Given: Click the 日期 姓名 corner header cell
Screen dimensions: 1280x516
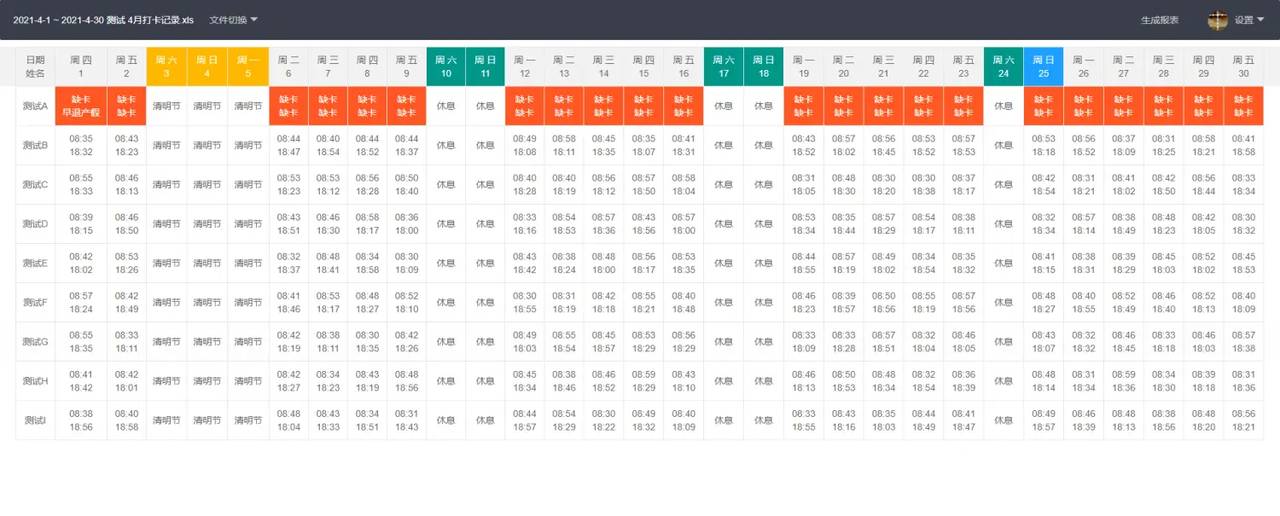Looking at the screenshot, I should tap(36, 67).
